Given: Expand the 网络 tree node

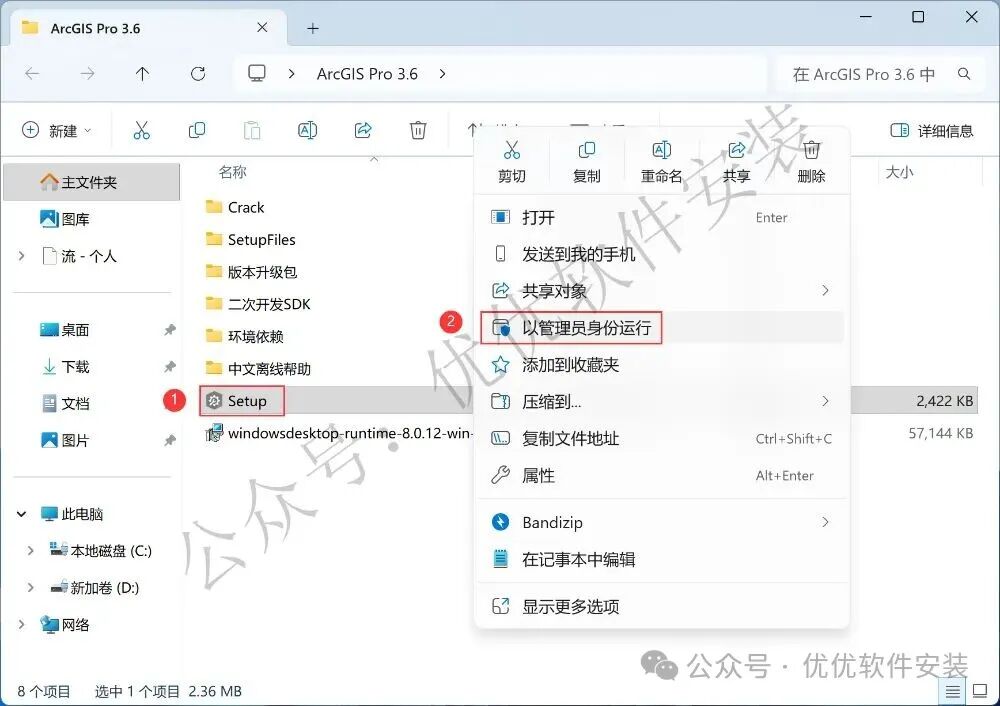Looking at the screenshot, I should (22, 624).
